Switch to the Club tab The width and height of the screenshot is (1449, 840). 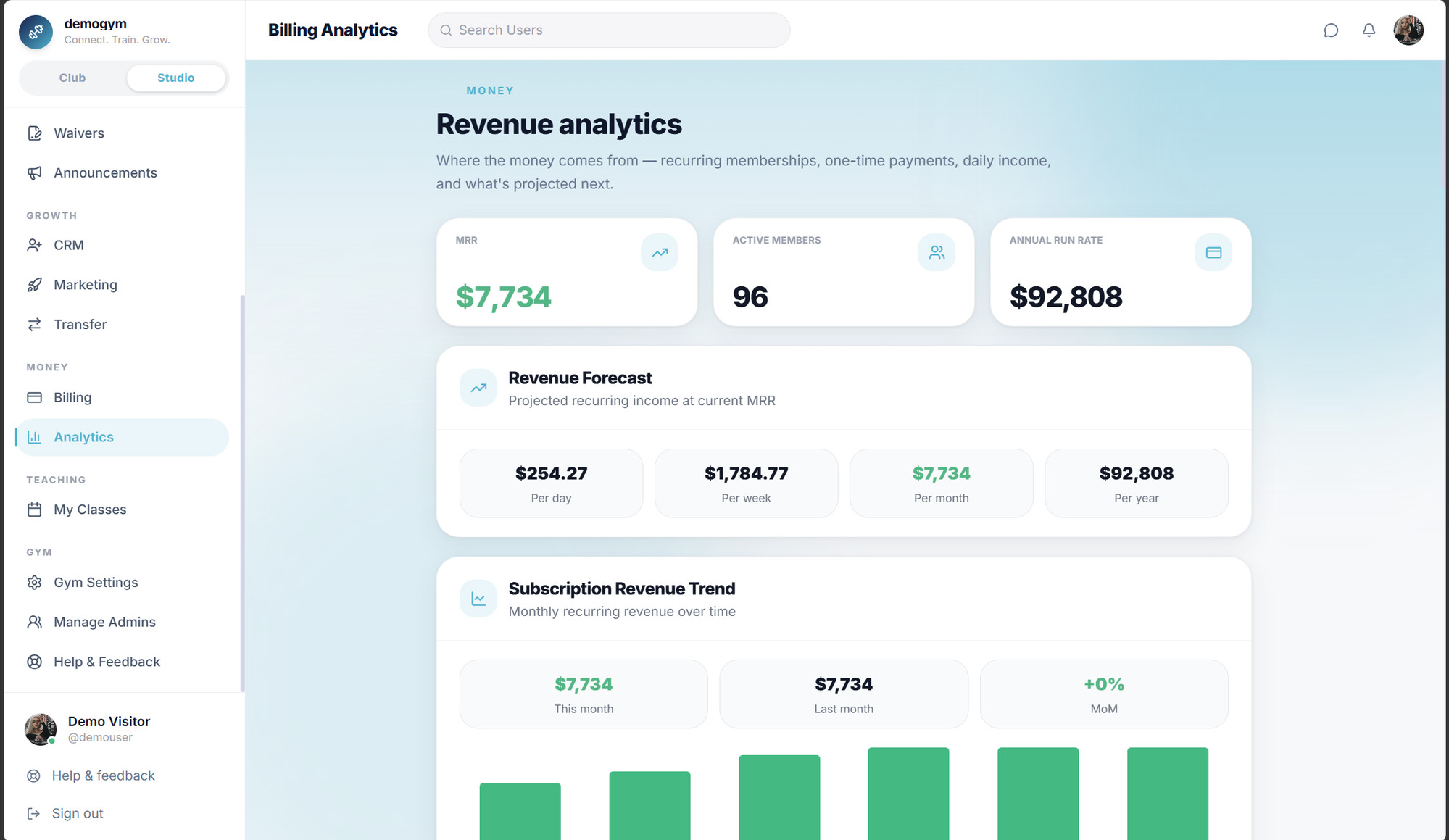(72, 78)
